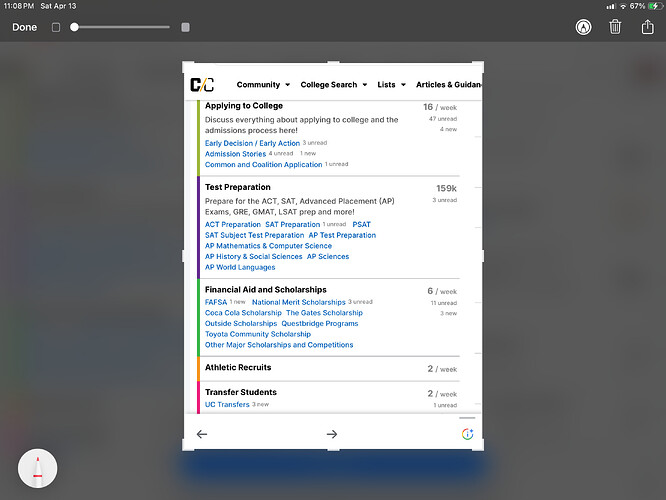Screen dimensions: 666x500
Task: Adjust the opacity slider knob
Action: (74, 27)
